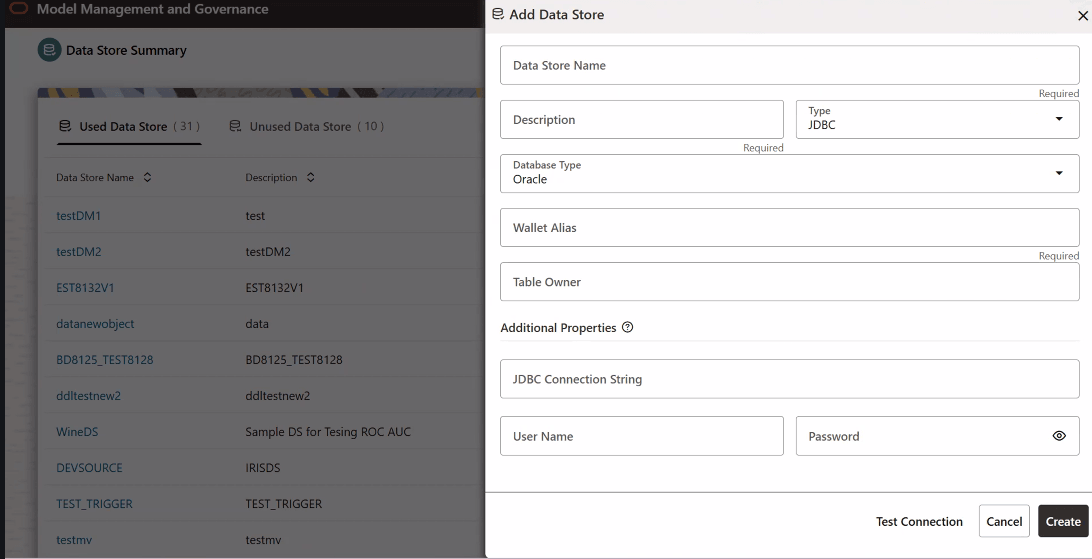
Task: Open the testDM1 data store link
Action: pyautogui.click(x=79, y=216)
